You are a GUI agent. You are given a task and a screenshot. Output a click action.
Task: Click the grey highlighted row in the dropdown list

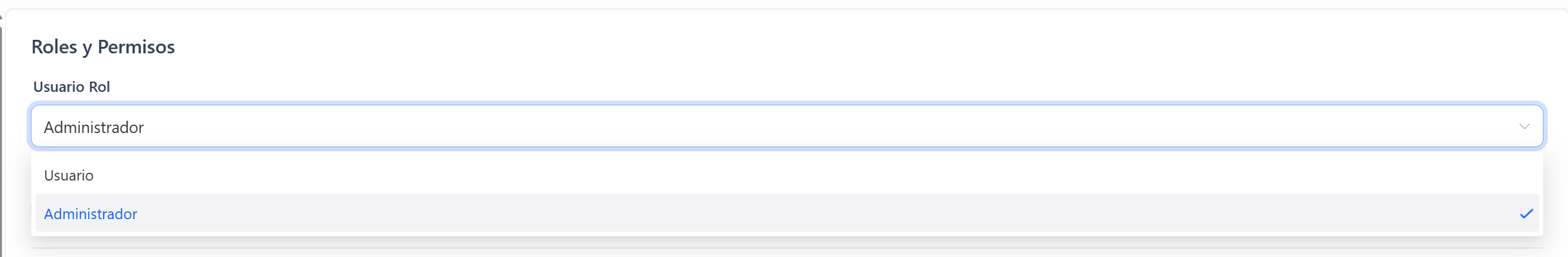pyautogui.click(x=787, y=213)
